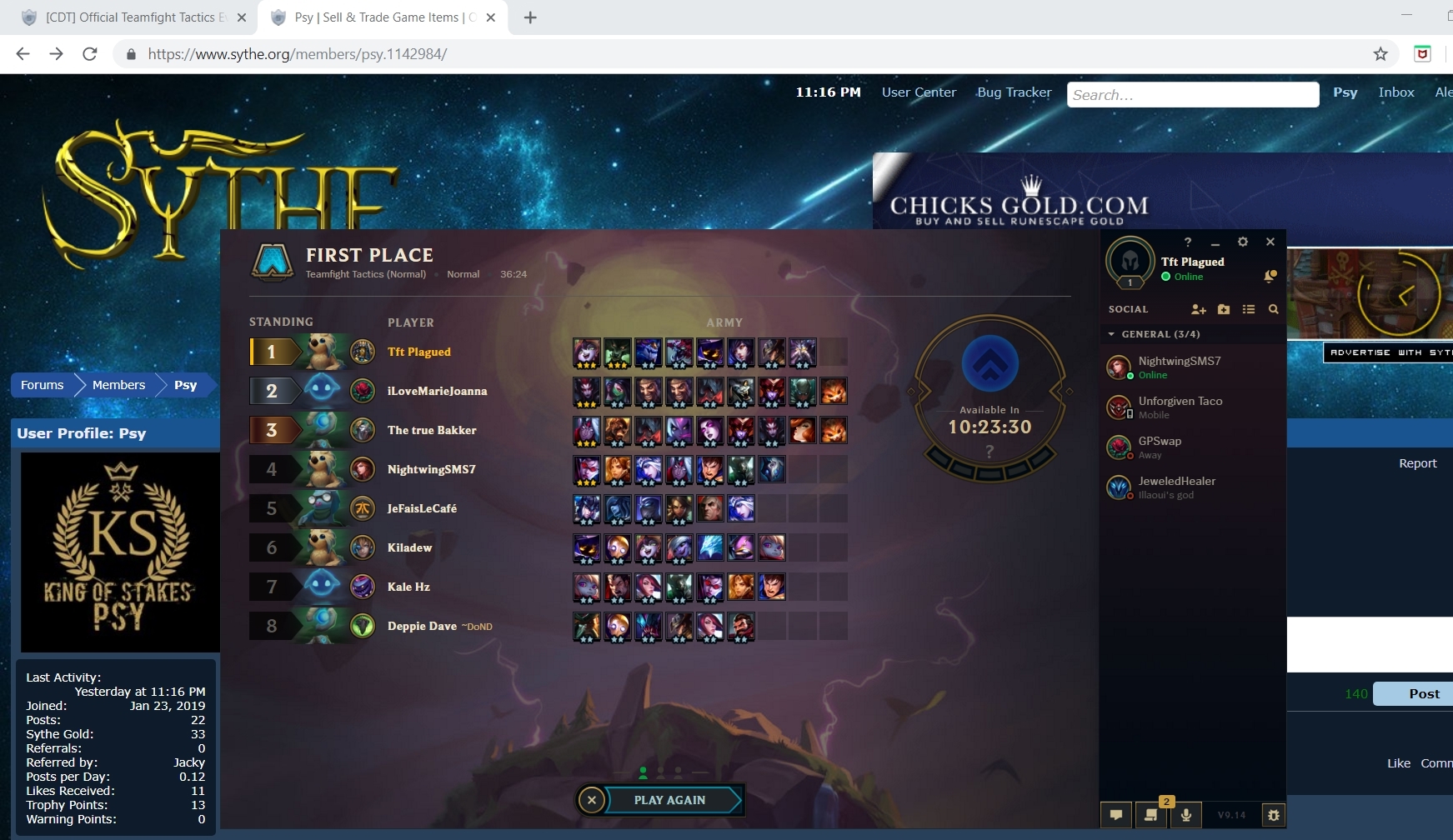Open voice chat microphone icon

tap(1186, 815)
